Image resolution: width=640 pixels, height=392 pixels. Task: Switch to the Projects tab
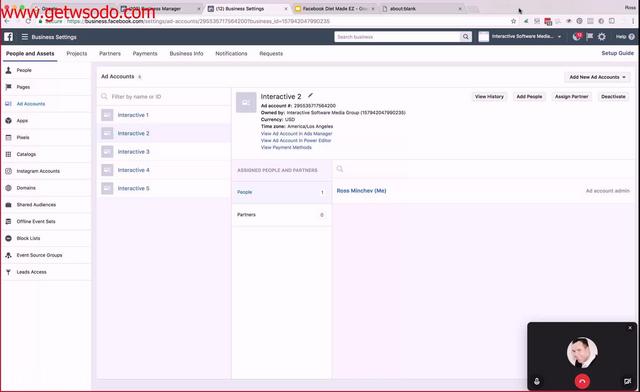[77, 53]
